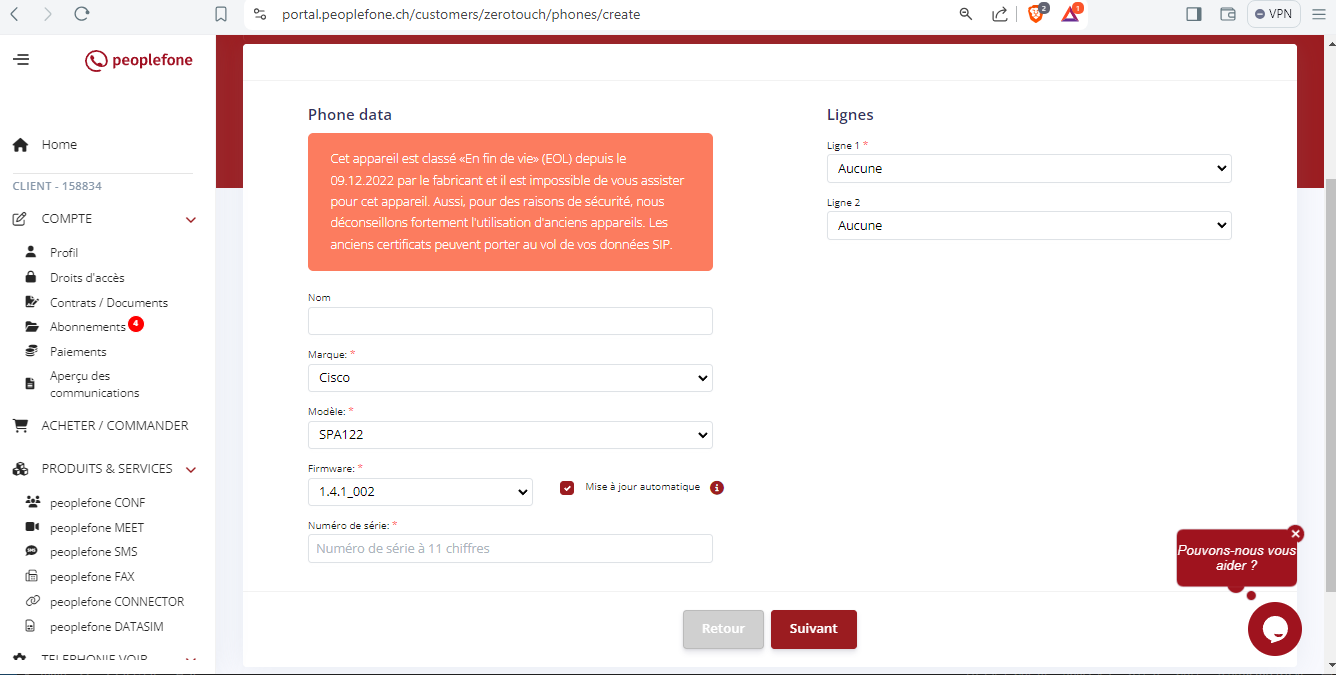Viewport: 1336px width, 675px height.
Task: Toggle the browser sidebar panel icon
Action: click(1193, 14)
